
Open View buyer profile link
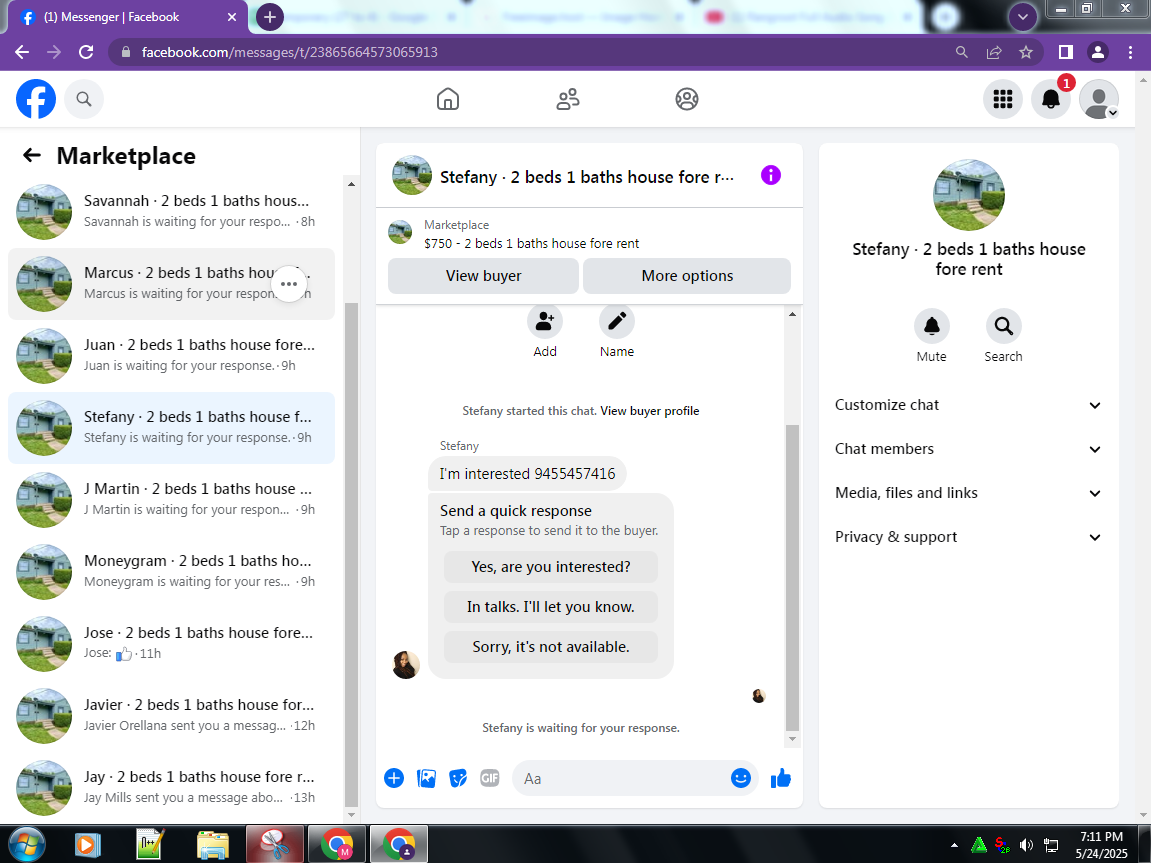click(650, 411)
